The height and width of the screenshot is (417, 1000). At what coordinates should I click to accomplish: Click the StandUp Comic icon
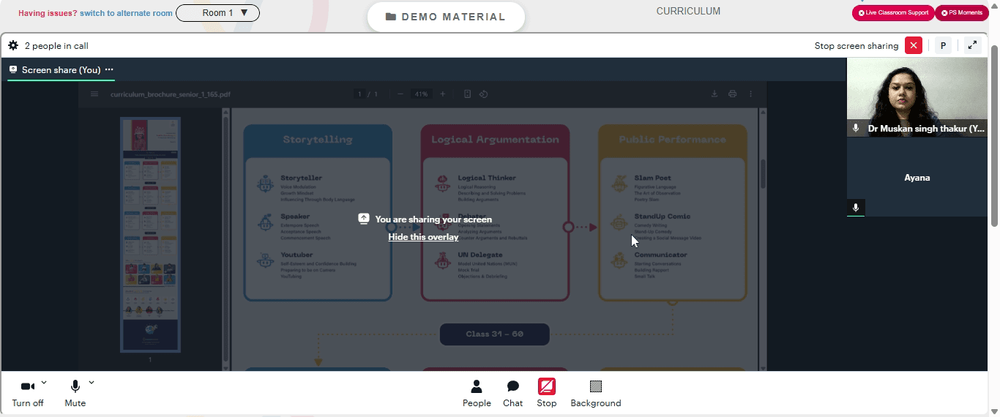[x=619, y=223]
